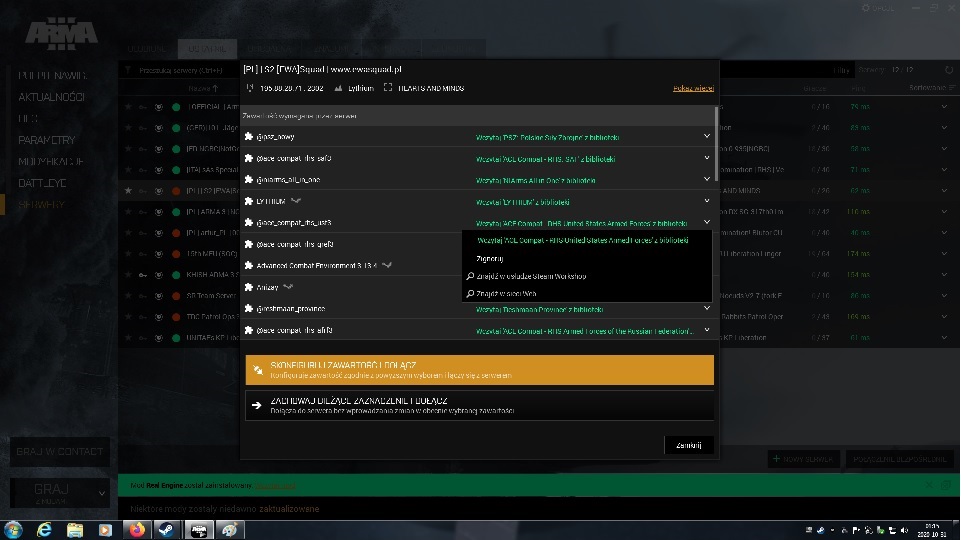Toggle favorite star on SR Team Server row

[x=128, y=295]
